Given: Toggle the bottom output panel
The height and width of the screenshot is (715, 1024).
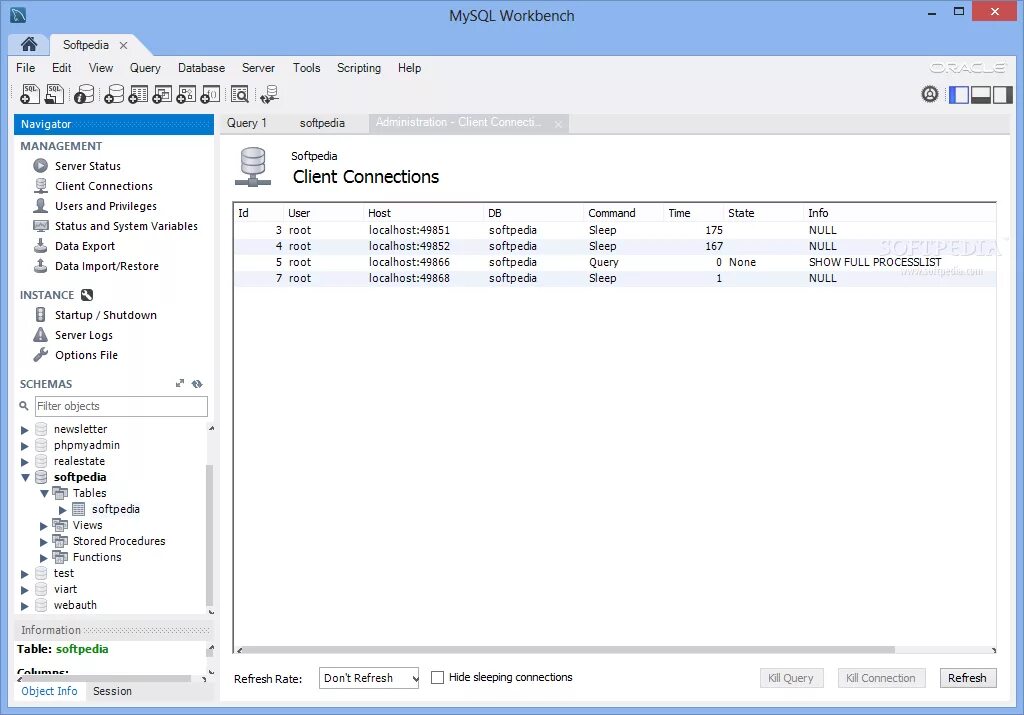Looking at the screenshot, I should (x=981, y=95).
